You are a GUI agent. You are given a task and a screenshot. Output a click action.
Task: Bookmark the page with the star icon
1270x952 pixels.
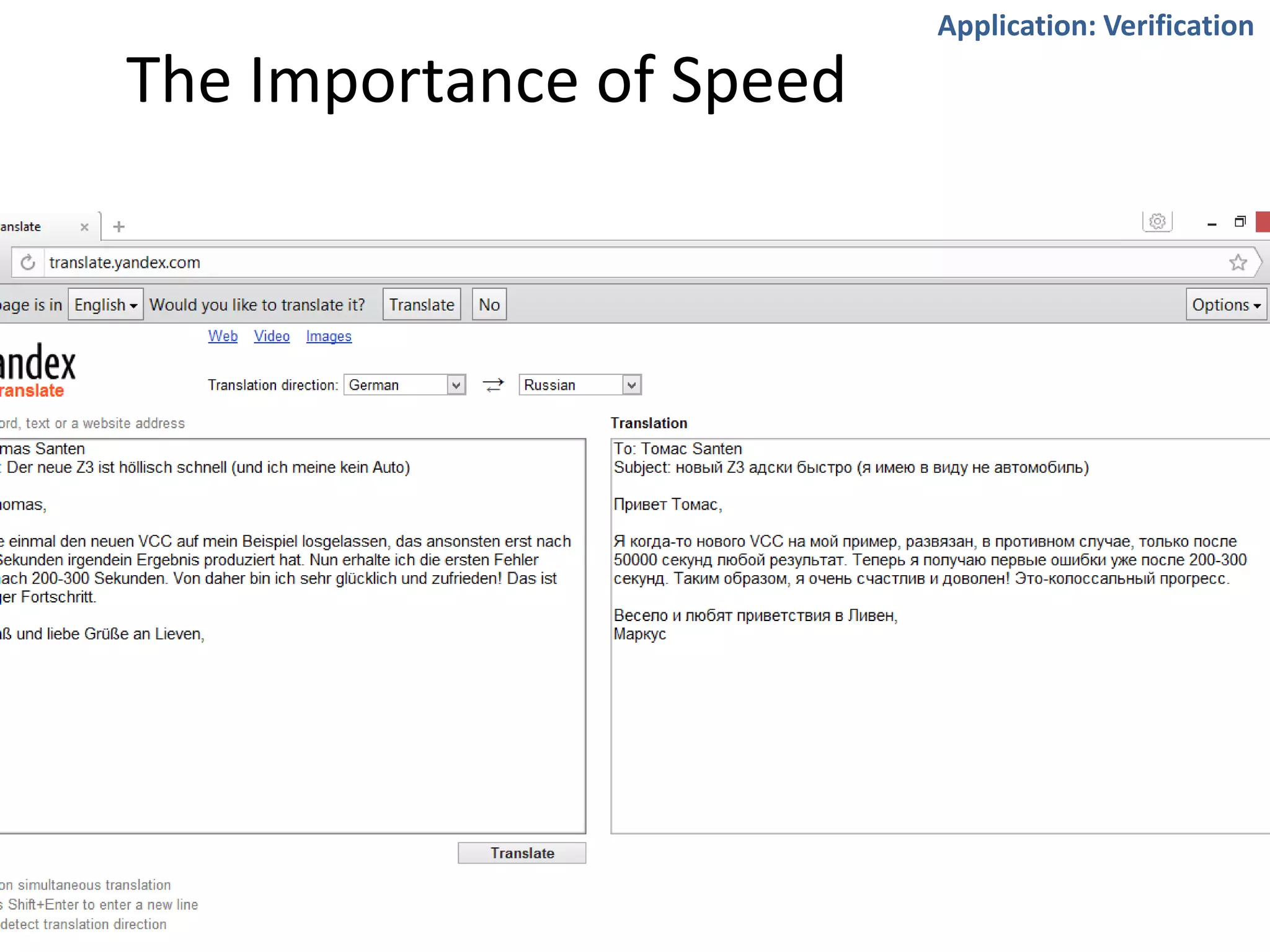pos(1238,263)
